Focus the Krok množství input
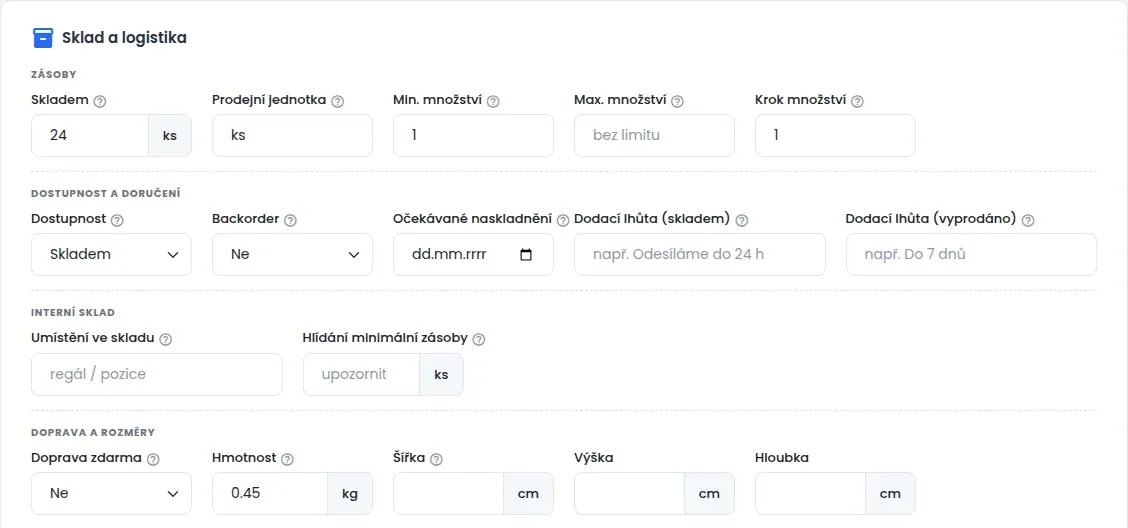Viewport: 1128px width, 528px height. pos(835,135)
